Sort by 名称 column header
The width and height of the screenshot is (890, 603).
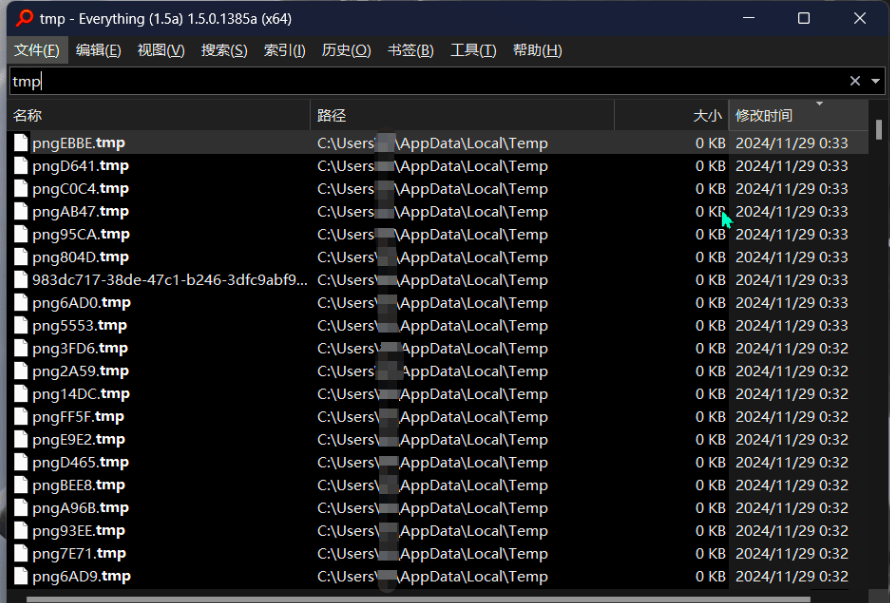click(158, 116)
